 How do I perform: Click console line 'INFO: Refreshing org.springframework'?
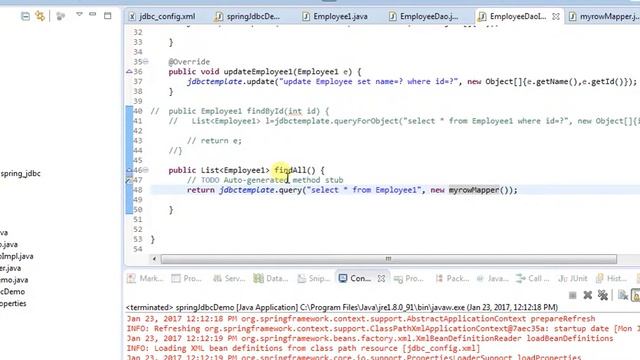[383, 329]
